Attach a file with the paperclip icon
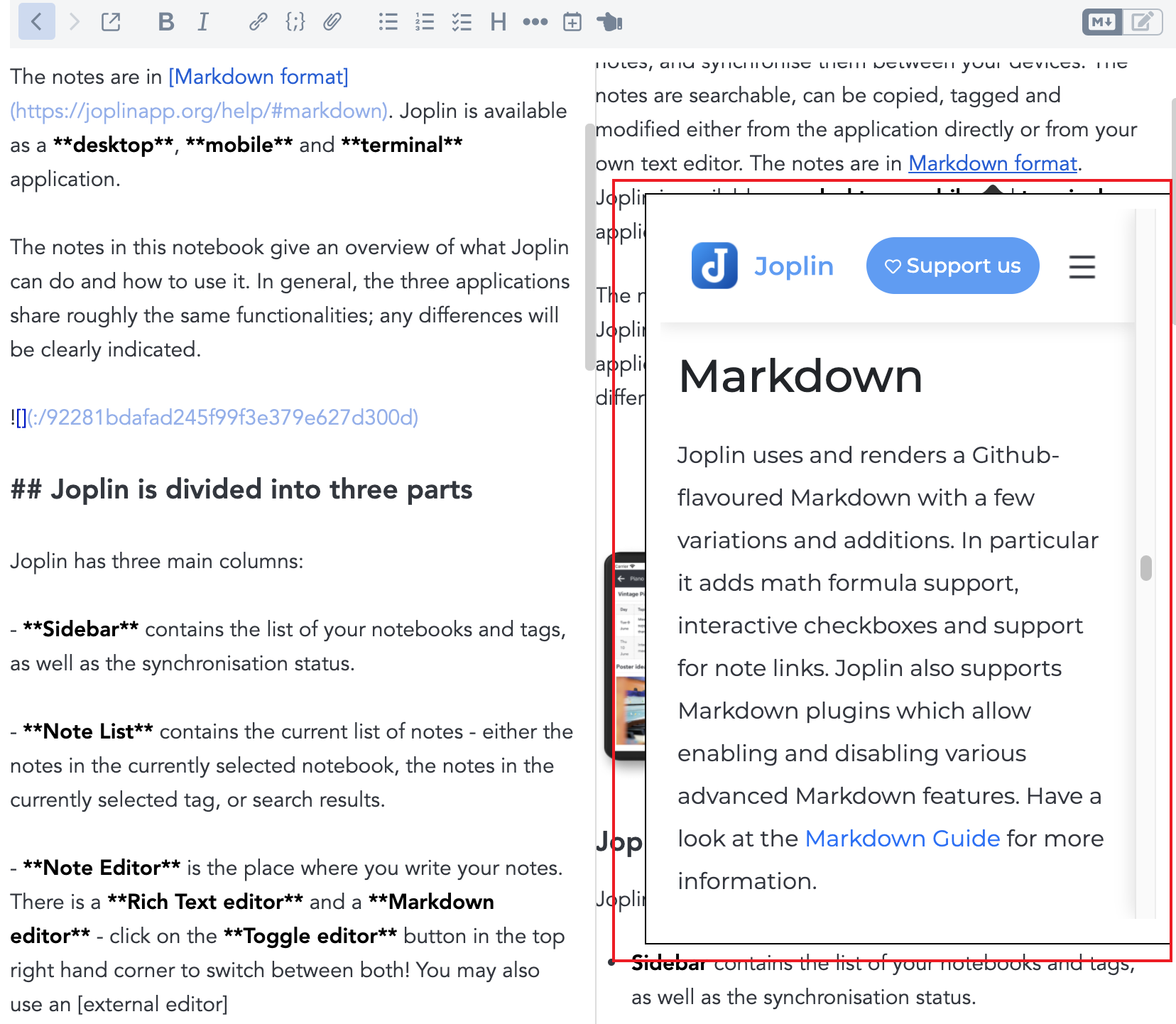1176x1024 pixels. click(332, 22)
